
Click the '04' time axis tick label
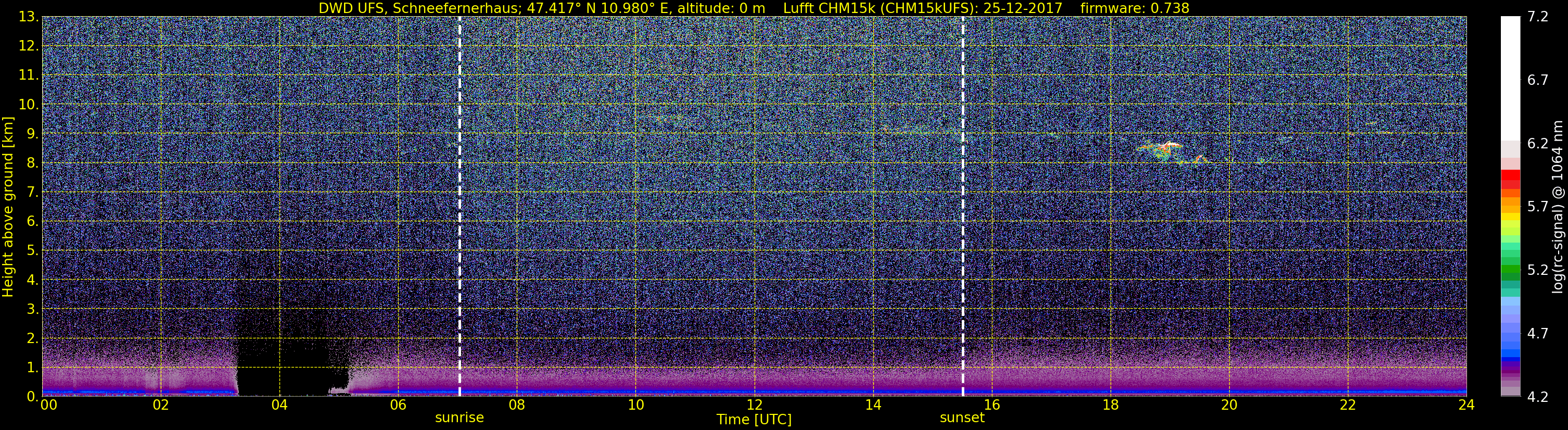(x=279, y=406)
